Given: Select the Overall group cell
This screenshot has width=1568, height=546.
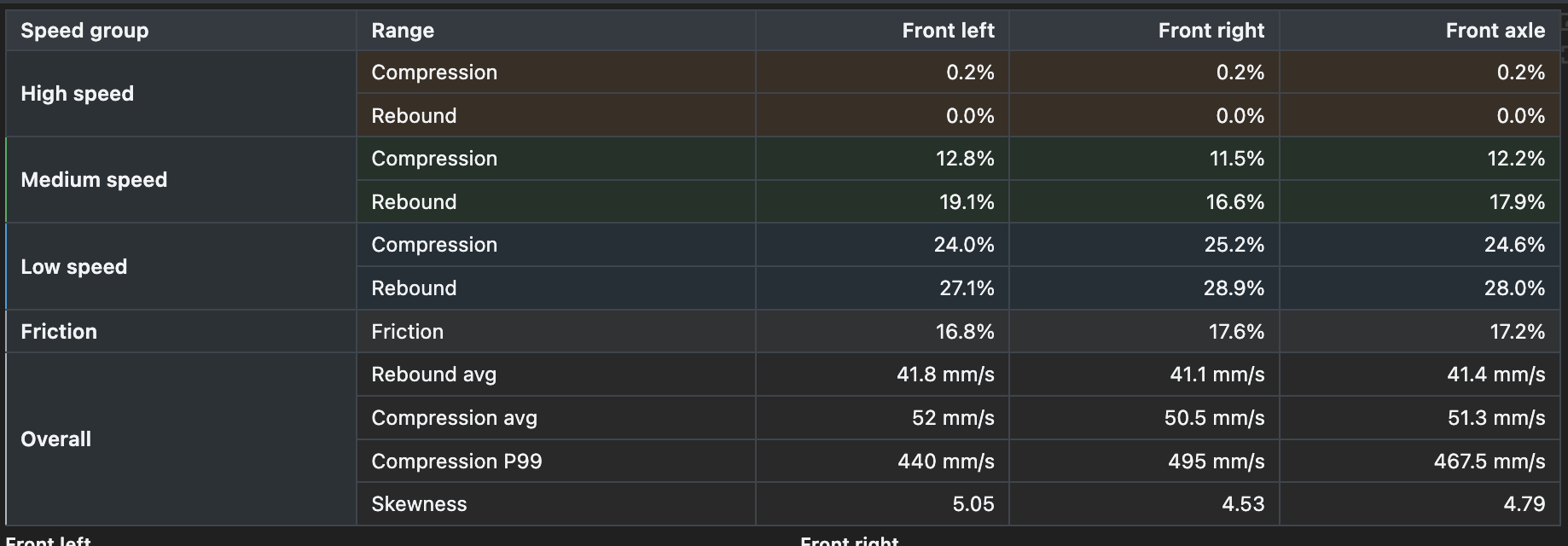Looking at the screenshot, I should 181,439.
